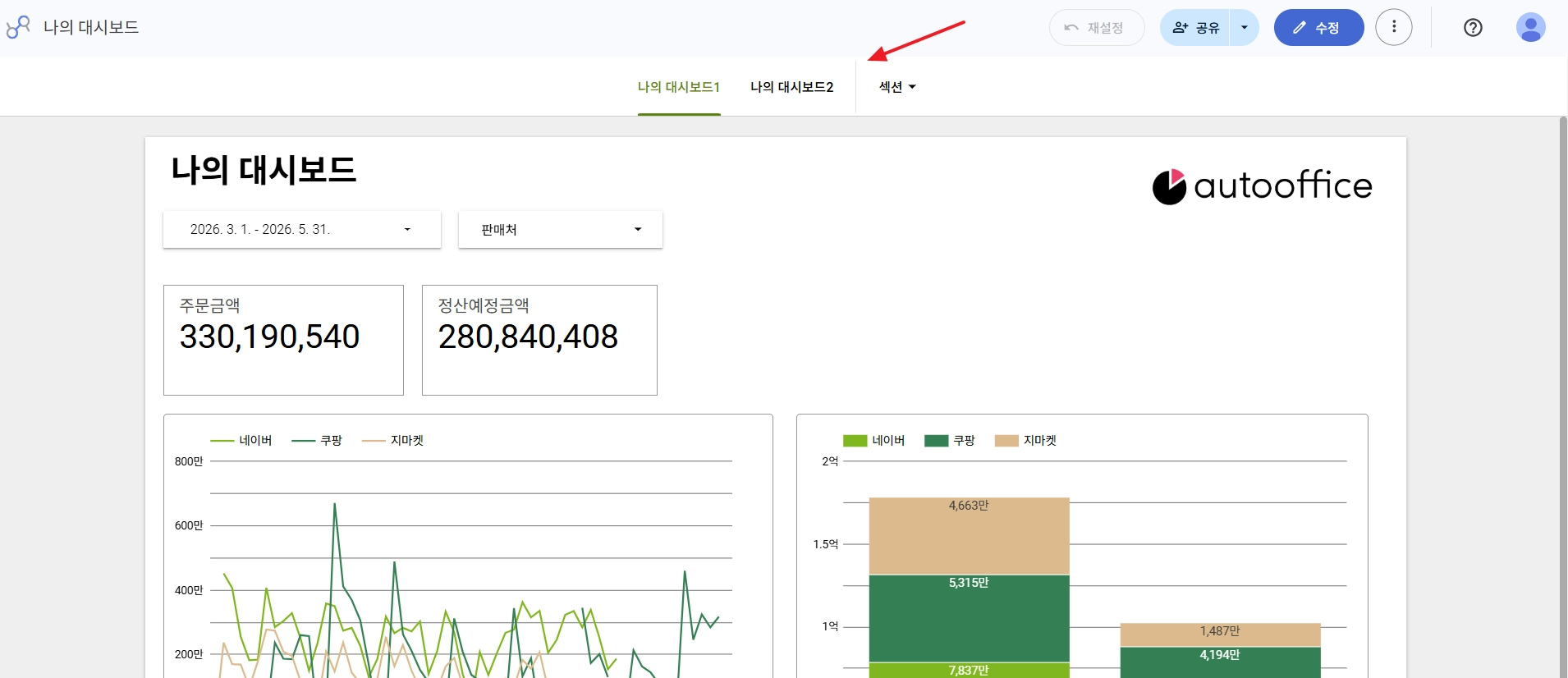Viewport: 1568px width, 678px height.
Task: Click the 4,663만 bar segment
Action: (970, 536)
